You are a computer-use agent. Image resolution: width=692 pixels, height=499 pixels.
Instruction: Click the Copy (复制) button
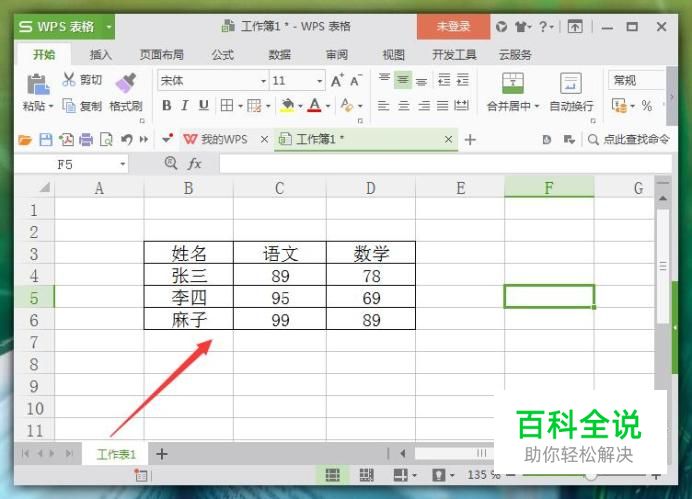(83, 106)
